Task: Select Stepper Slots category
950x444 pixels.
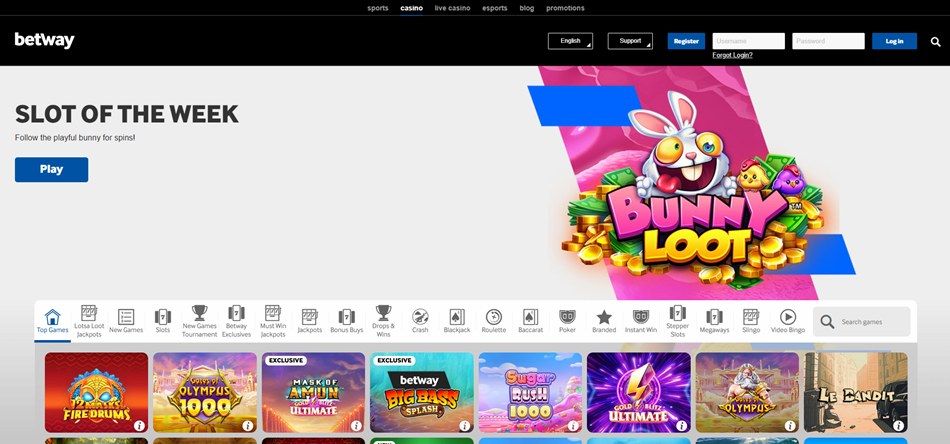Action: (677, 321)
